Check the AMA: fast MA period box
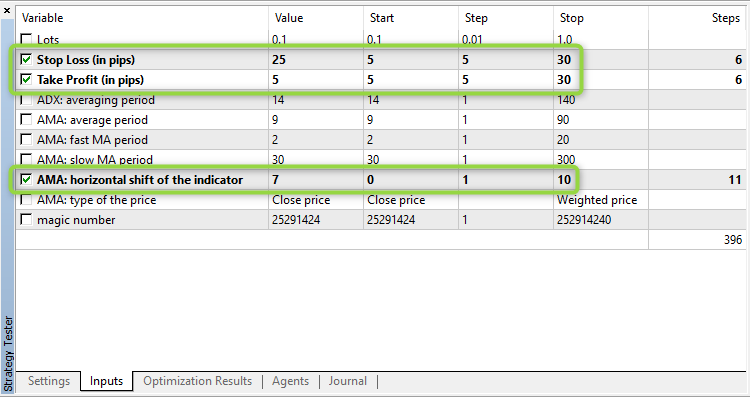 (27, 140)
